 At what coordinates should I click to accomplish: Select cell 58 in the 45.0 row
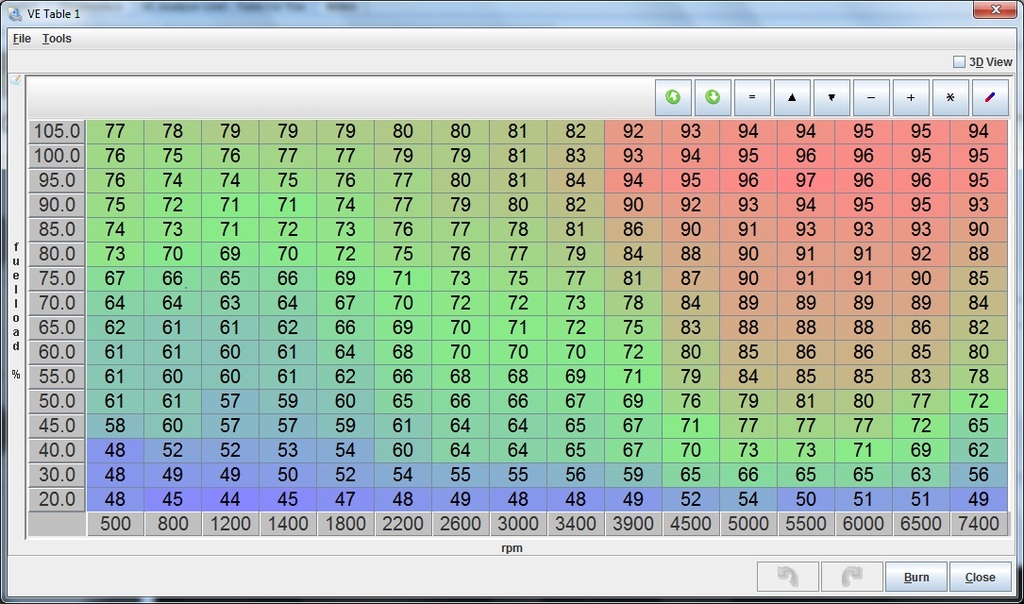point(115,426)
